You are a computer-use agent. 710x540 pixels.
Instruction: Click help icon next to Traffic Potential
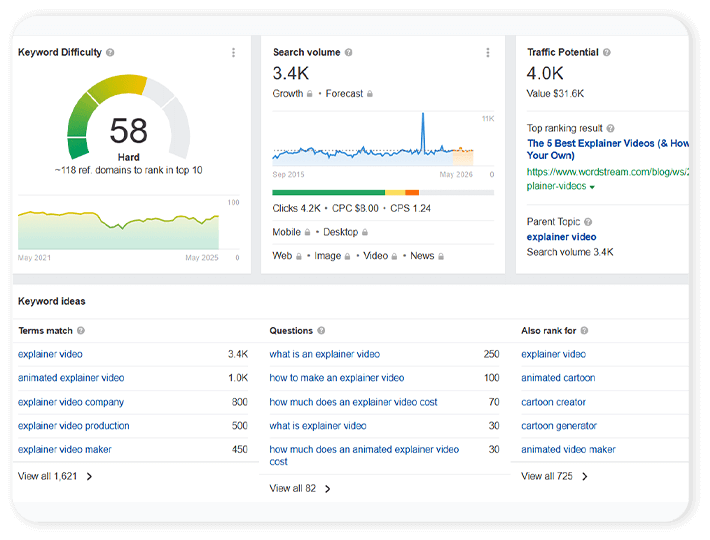pyautogui.click(x=607, y=53)
